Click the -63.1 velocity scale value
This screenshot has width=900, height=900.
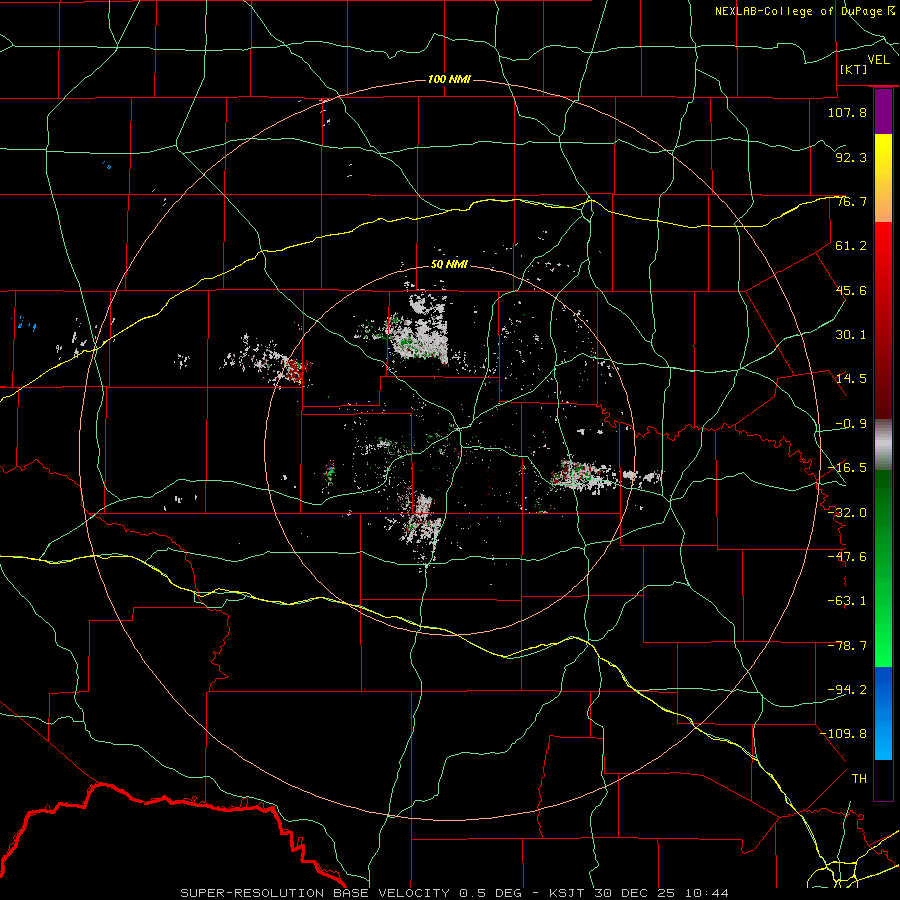pos(847,601)
